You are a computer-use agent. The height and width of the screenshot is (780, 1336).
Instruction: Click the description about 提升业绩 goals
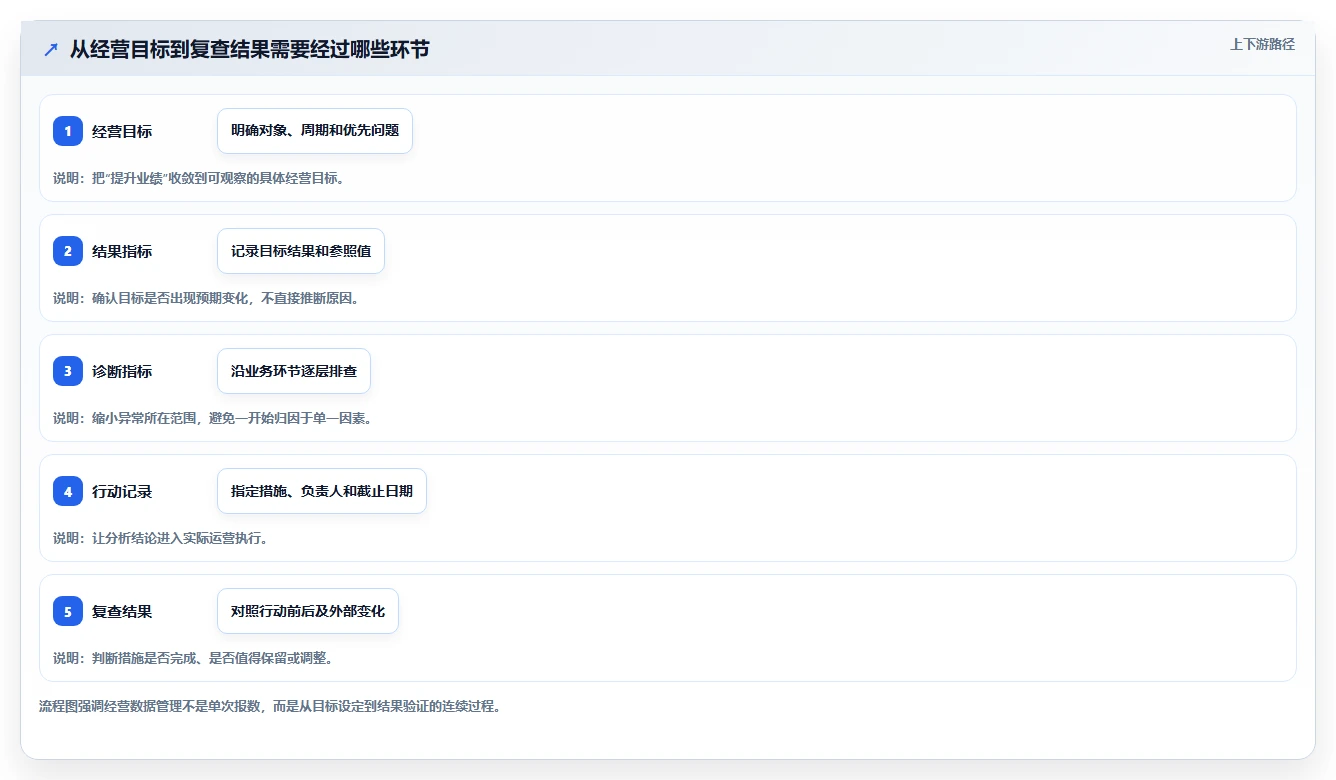(x=199, y=178)
